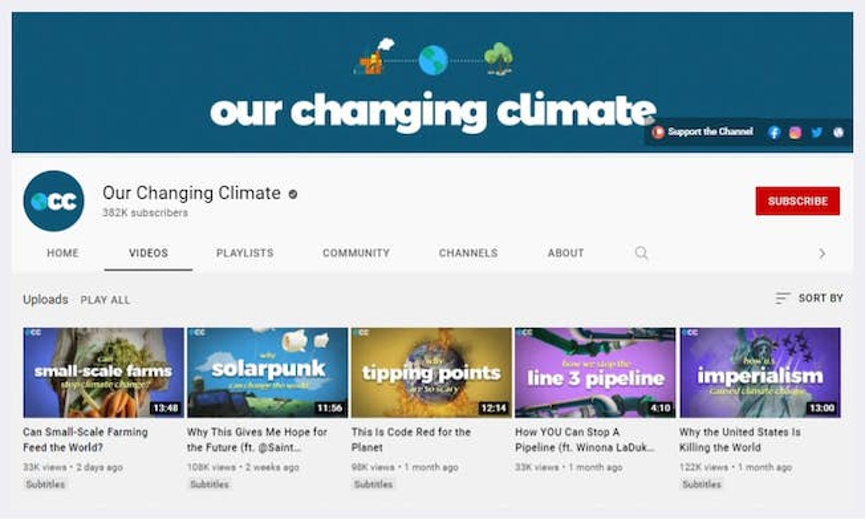Open the Community tab

[356, 253]
